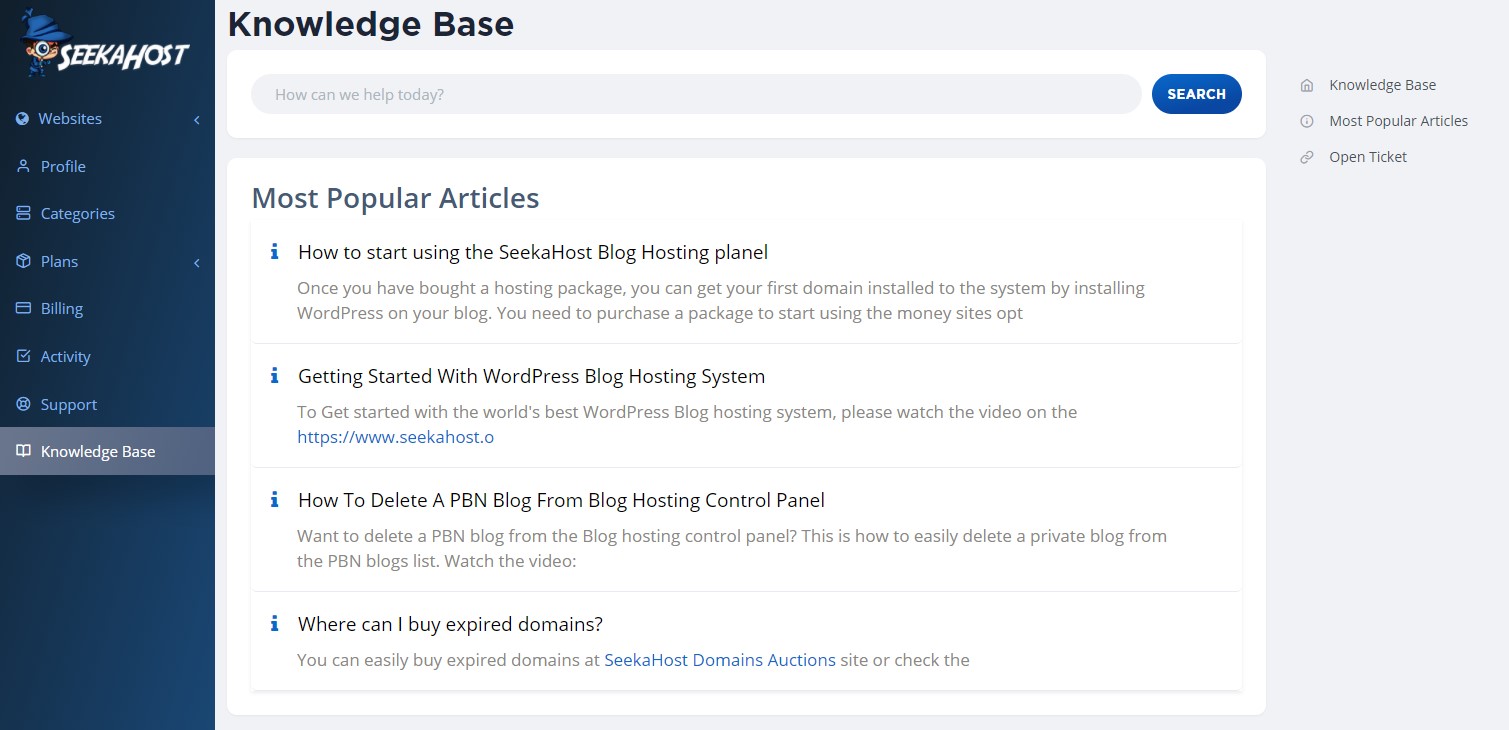Click the info circle icon beside Most Popular Articles link

coord(1306,121)
